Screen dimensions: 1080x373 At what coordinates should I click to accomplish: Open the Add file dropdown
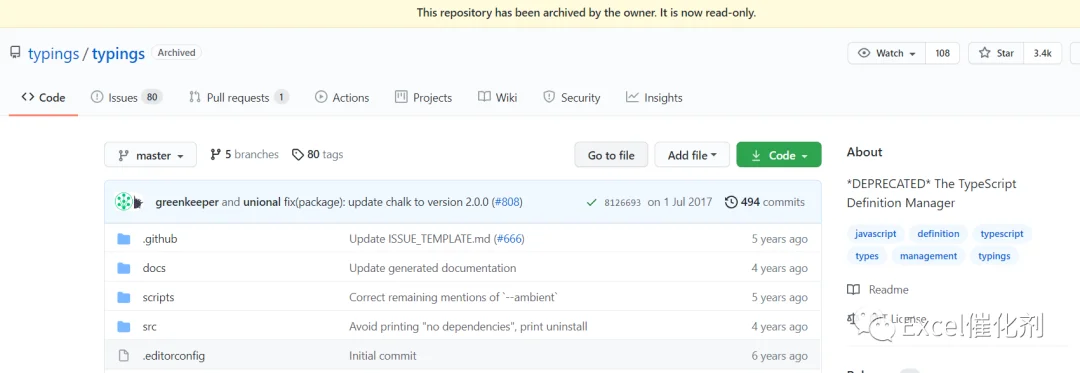click(x=692, y=155)
